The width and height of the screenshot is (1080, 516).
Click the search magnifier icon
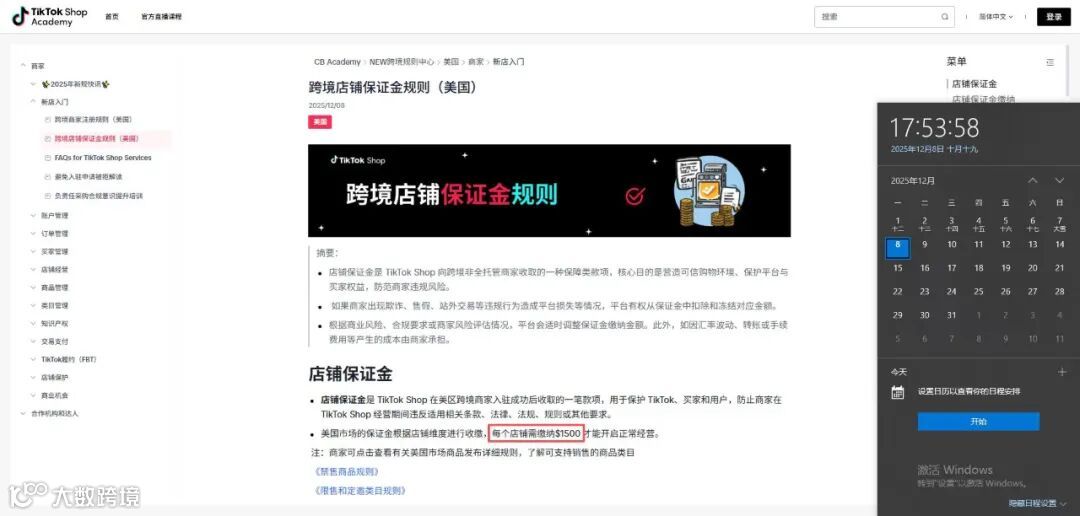945,17
